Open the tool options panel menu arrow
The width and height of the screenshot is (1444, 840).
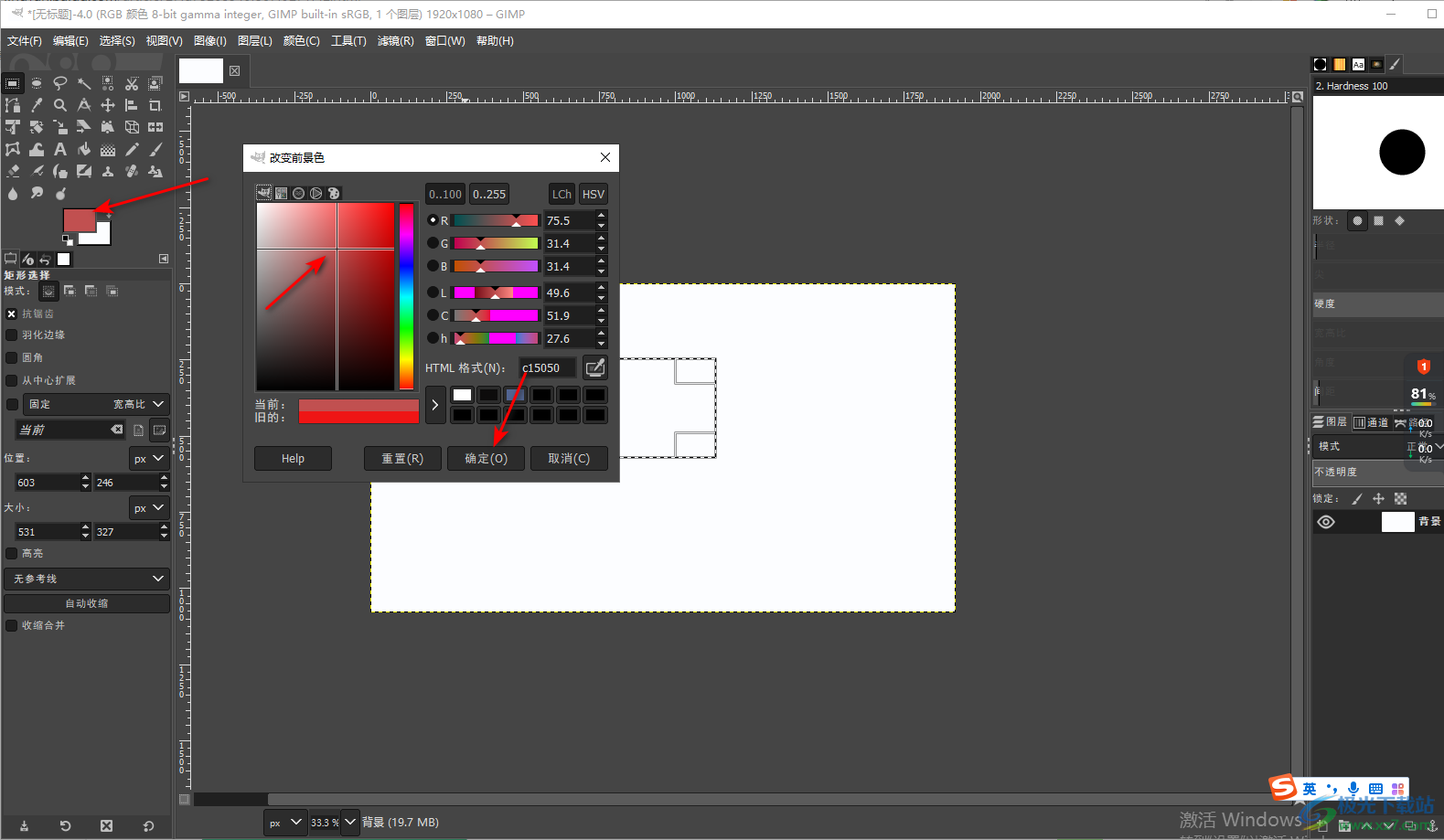163,259
